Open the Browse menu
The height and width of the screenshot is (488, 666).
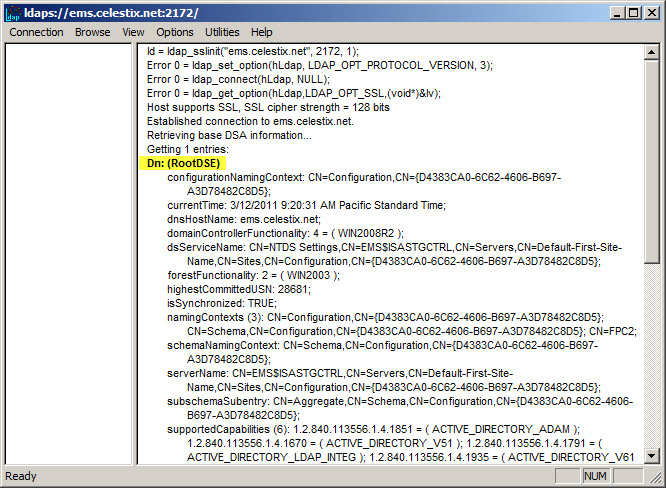pos(93,32)
